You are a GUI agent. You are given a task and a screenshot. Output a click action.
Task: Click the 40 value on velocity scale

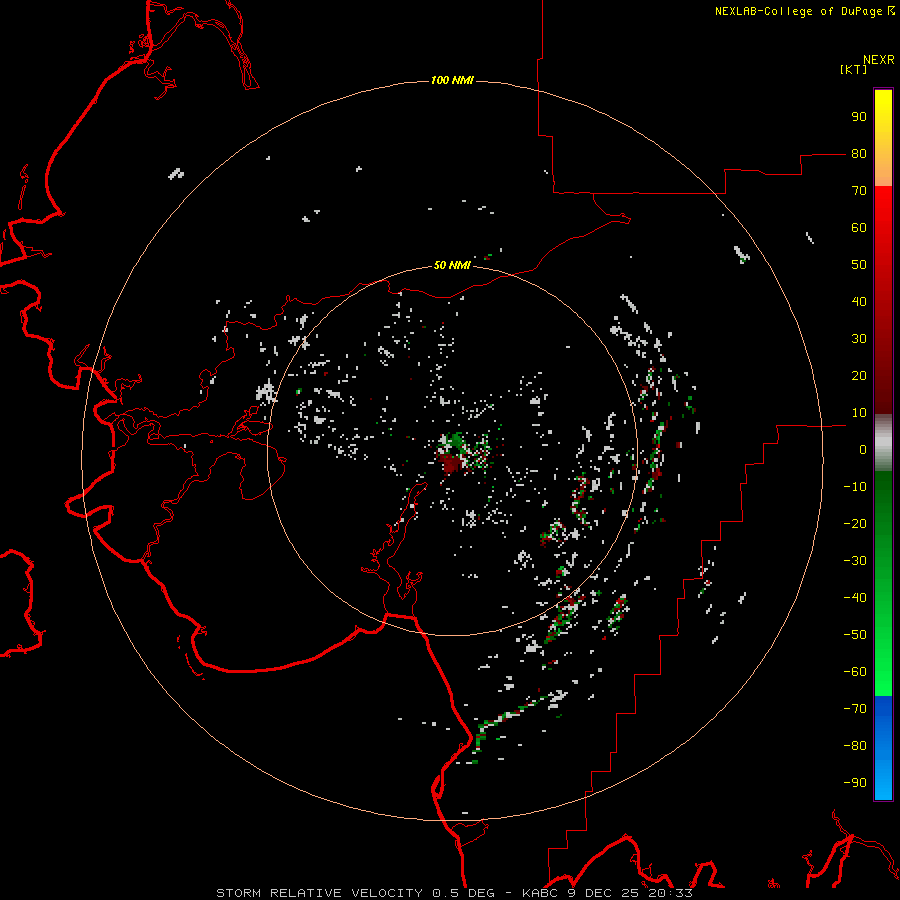[x=859, y=302]
